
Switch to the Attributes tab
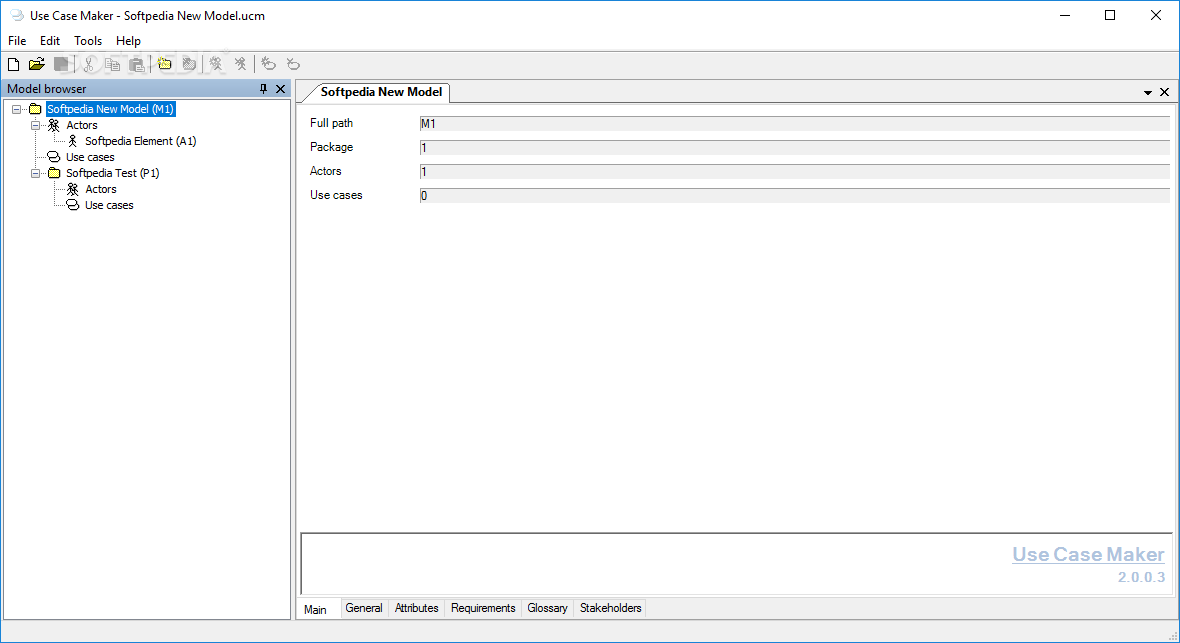(417, 608)
